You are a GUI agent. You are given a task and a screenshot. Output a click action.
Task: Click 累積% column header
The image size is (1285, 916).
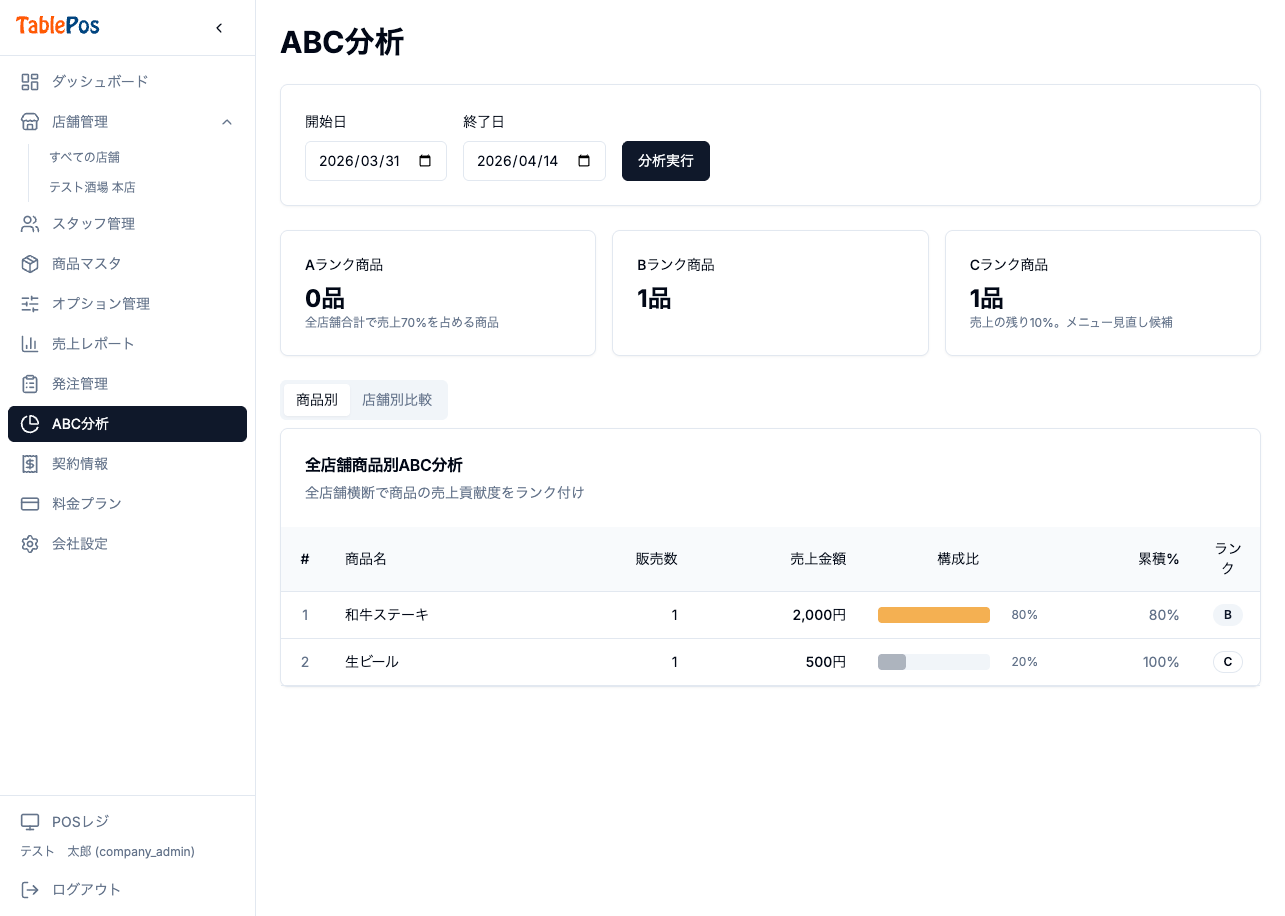[x=1159, y=559]
